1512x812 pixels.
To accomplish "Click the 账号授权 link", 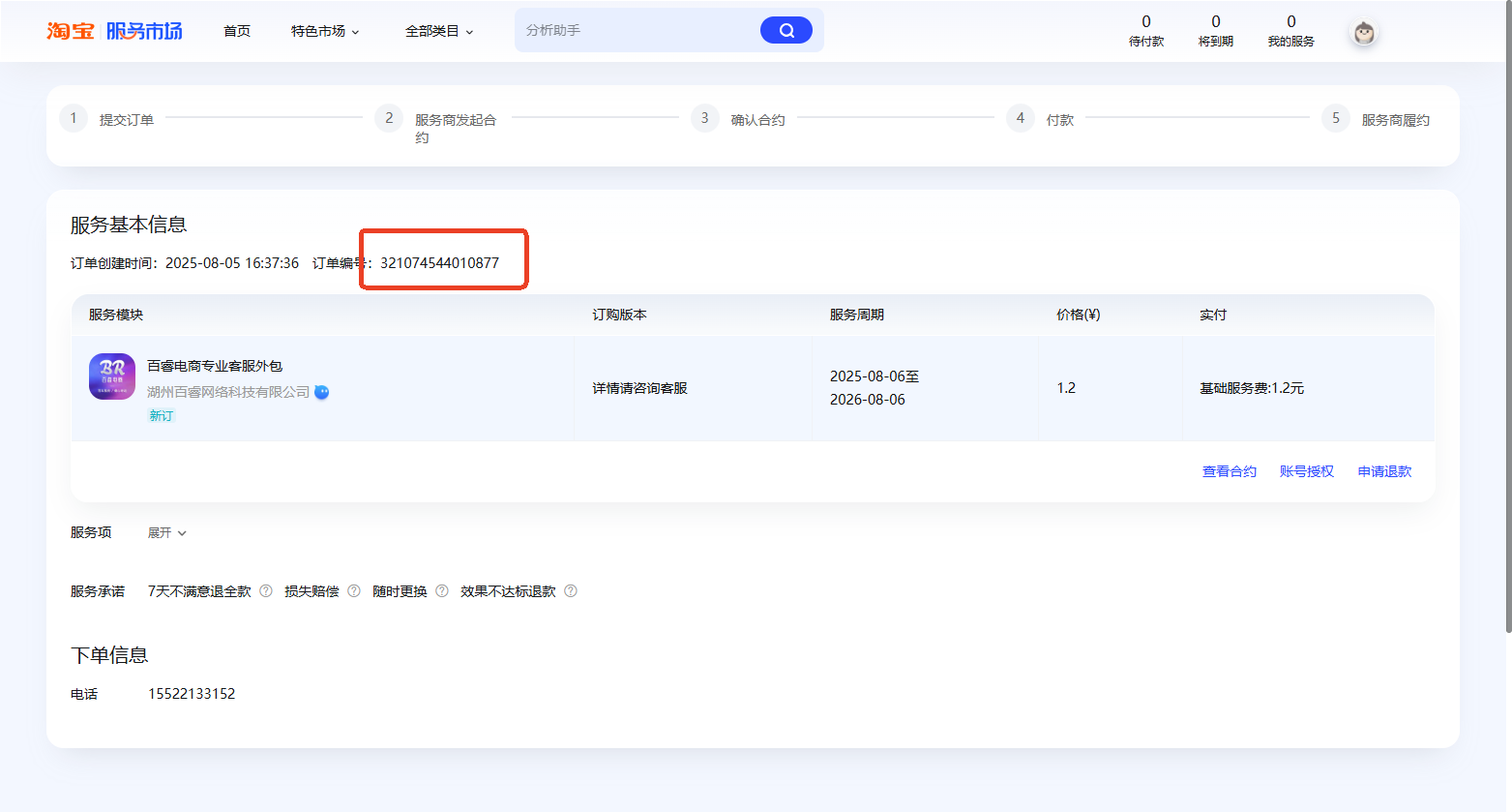I will point(1306,471).
